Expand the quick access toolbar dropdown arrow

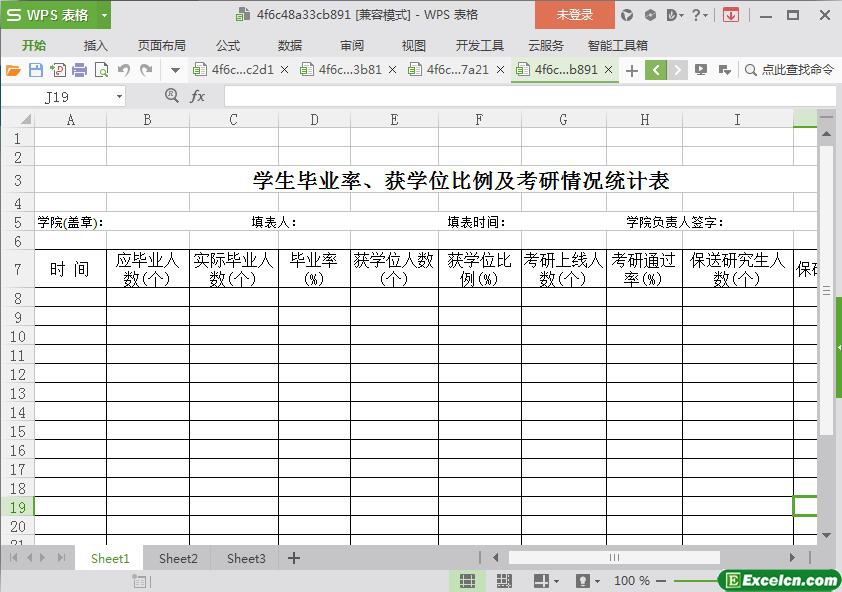click(175, 70)
